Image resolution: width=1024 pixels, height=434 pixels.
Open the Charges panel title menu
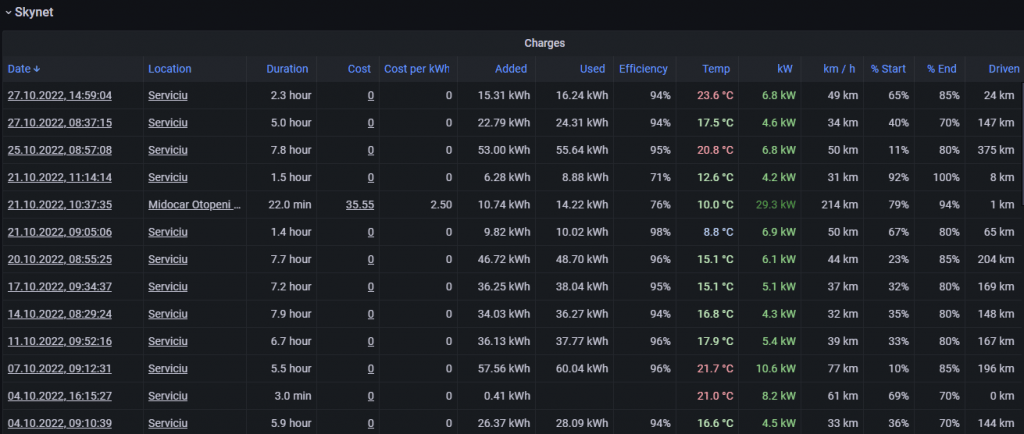coord(545,43)
